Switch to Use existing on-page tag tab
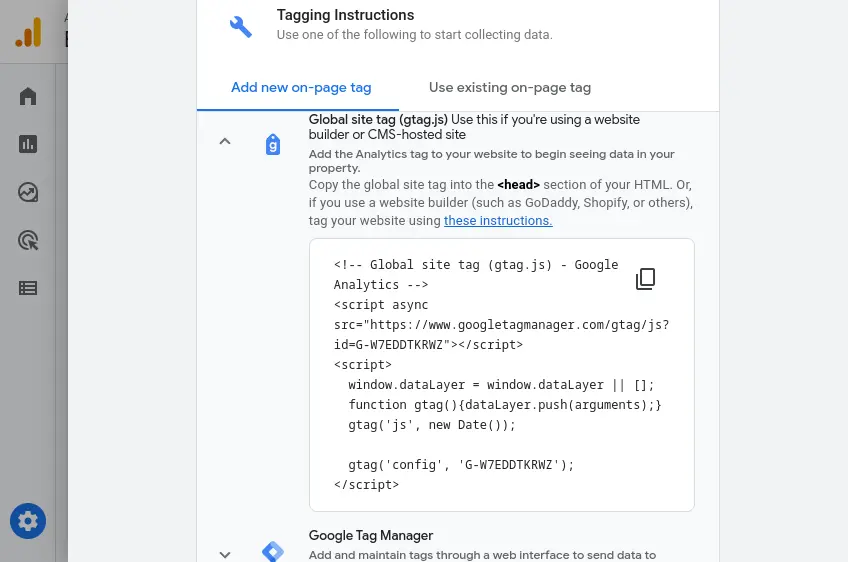 tap(510, 88)
